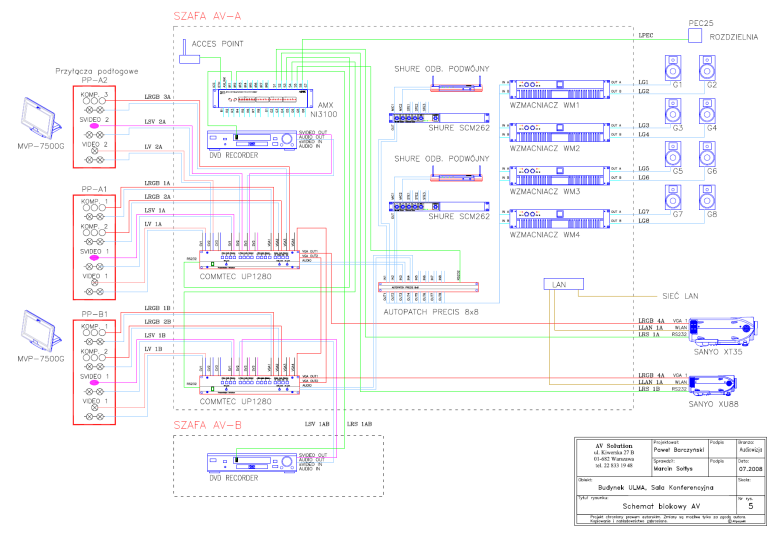Click the LPEC cable label
Viewport: 775px width, 537px height.
click(x=646, y=35)
